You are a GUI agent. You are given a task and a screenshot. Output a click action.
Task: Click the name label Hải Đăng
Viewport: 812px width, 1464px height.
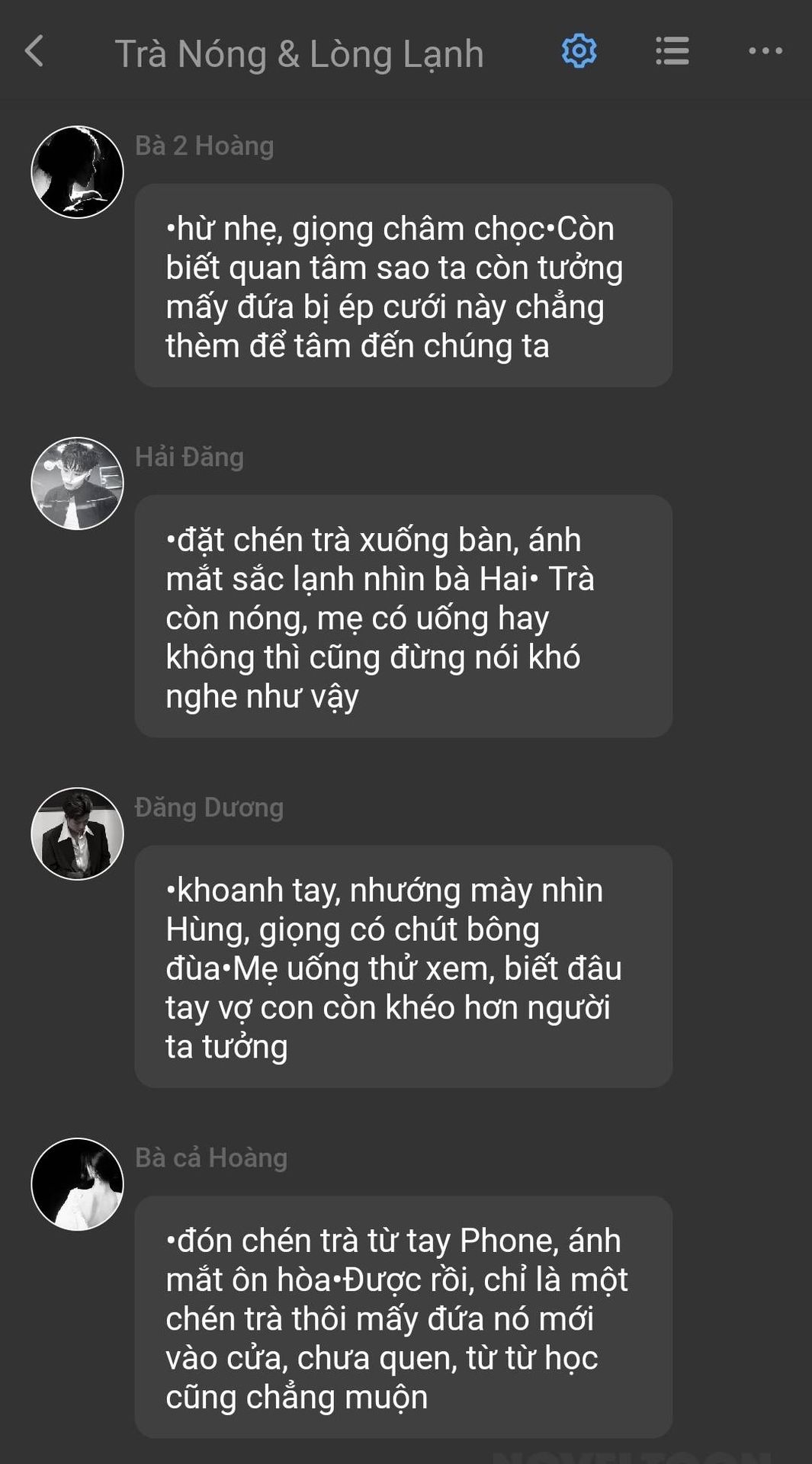coord(189,456)
